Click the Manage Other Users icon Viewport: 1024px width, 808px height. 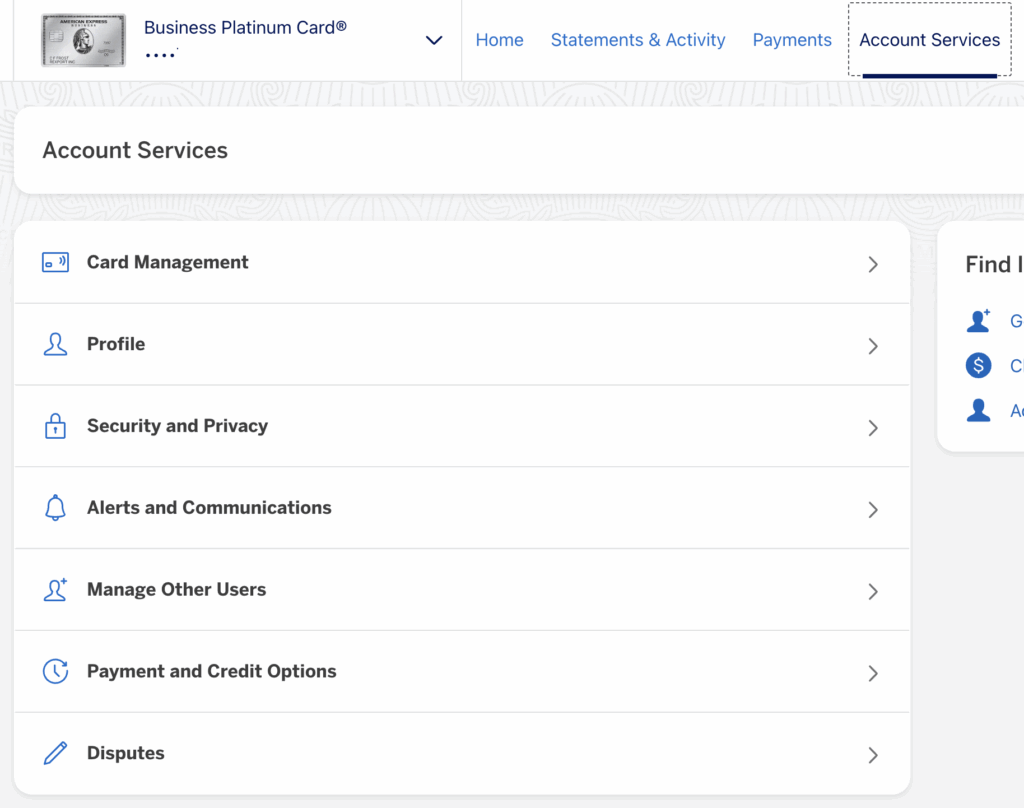pyautogui.click(x=55, y=590)
